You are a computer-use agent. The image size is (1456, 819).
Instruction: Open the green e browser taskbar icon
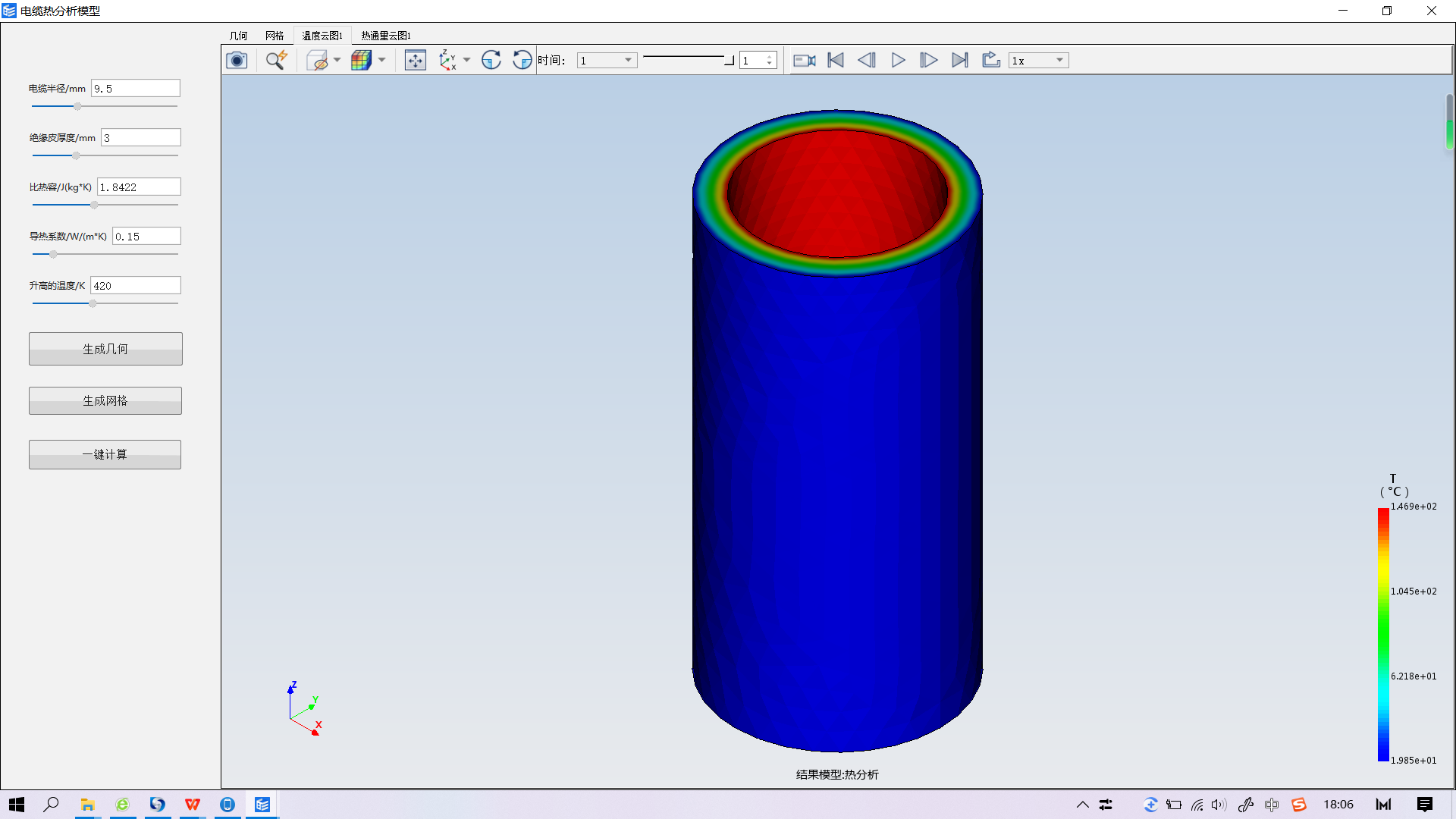coord(122,805)
